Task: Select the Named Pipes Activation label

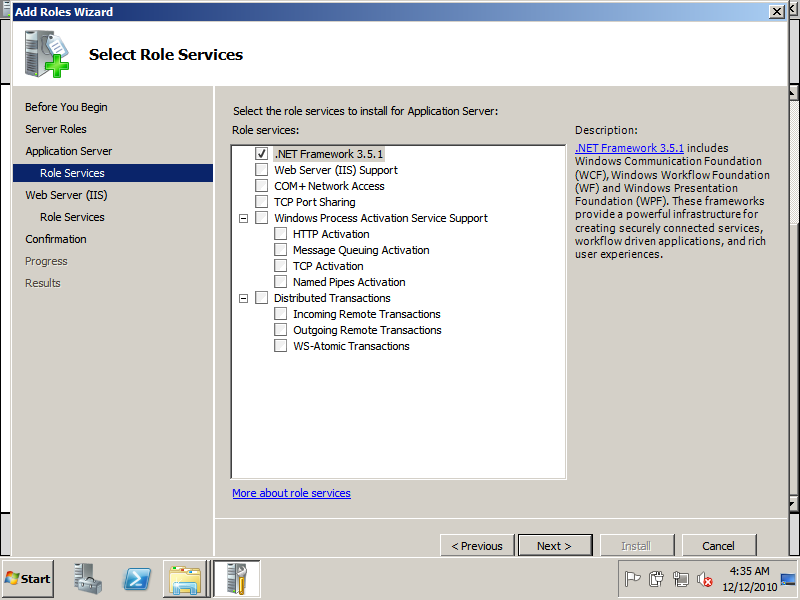Action: pyautogui.click(x=349, y=282)
